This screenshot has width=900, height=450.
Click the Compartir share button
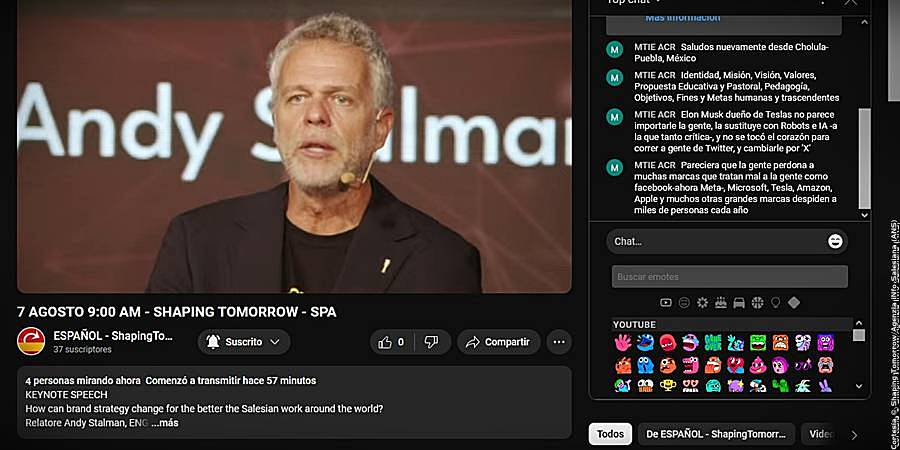coord(499,342)
